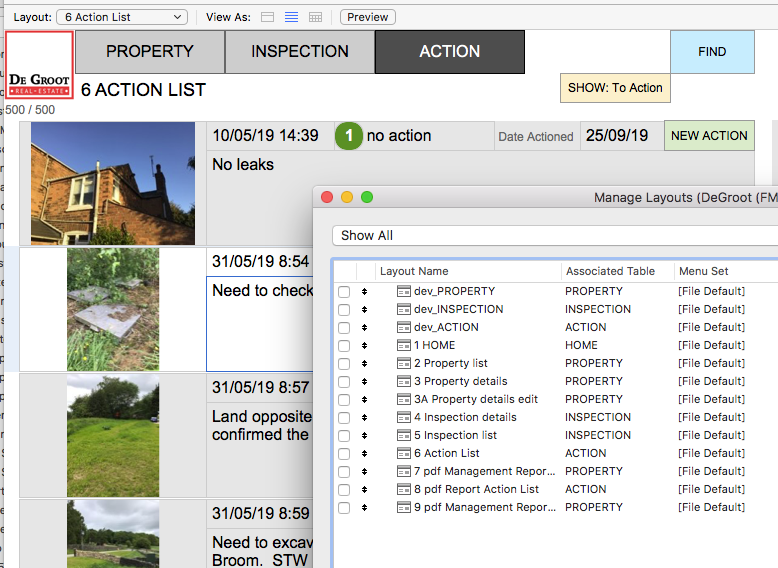778x568 pixels.
Task: Click [File Default] menu set for 1 HOME
Action: click(712, 345)
